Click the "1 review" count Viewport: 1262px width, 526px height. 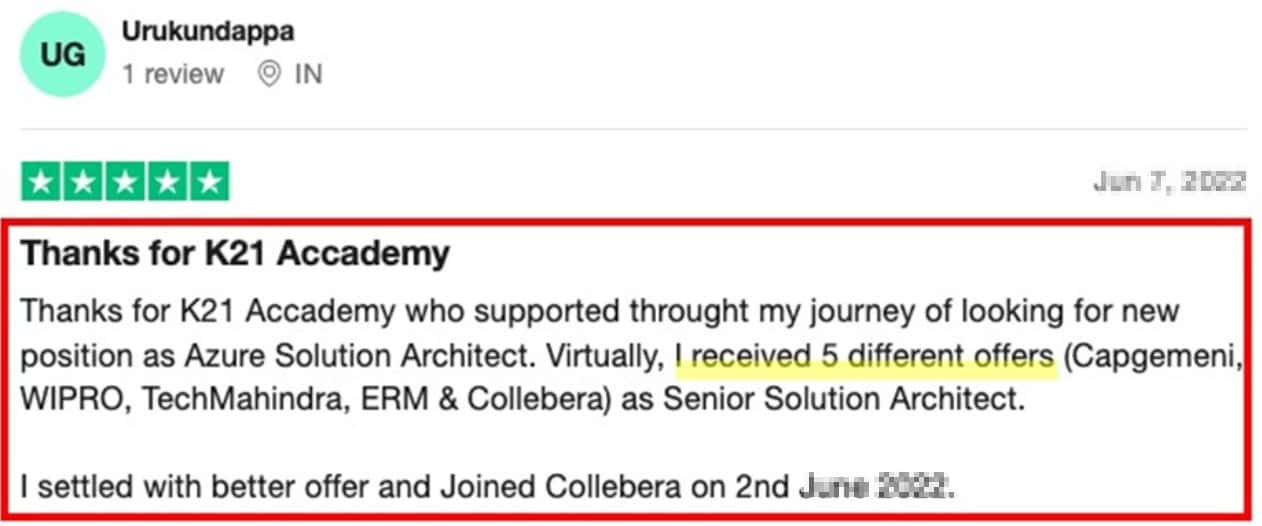tap(173, 74)
